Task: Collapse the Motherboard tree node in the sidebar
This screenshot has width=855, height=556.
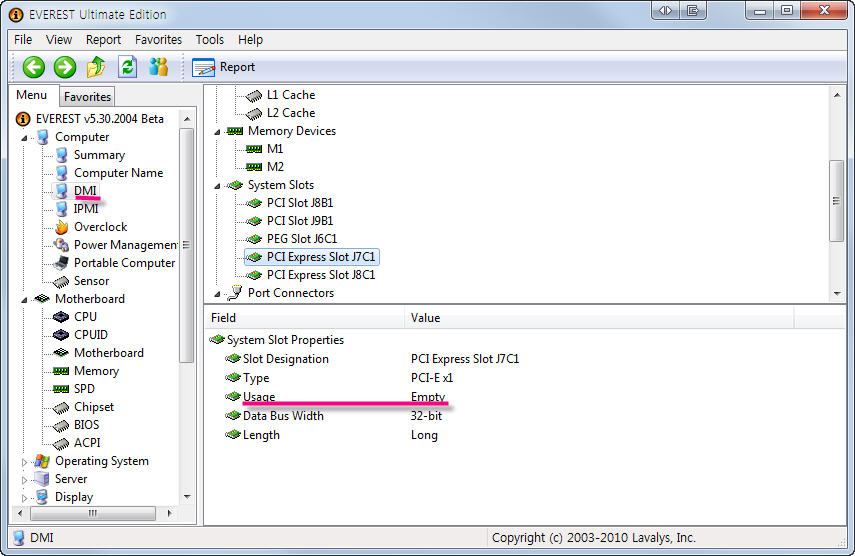Action: [24, 300]
